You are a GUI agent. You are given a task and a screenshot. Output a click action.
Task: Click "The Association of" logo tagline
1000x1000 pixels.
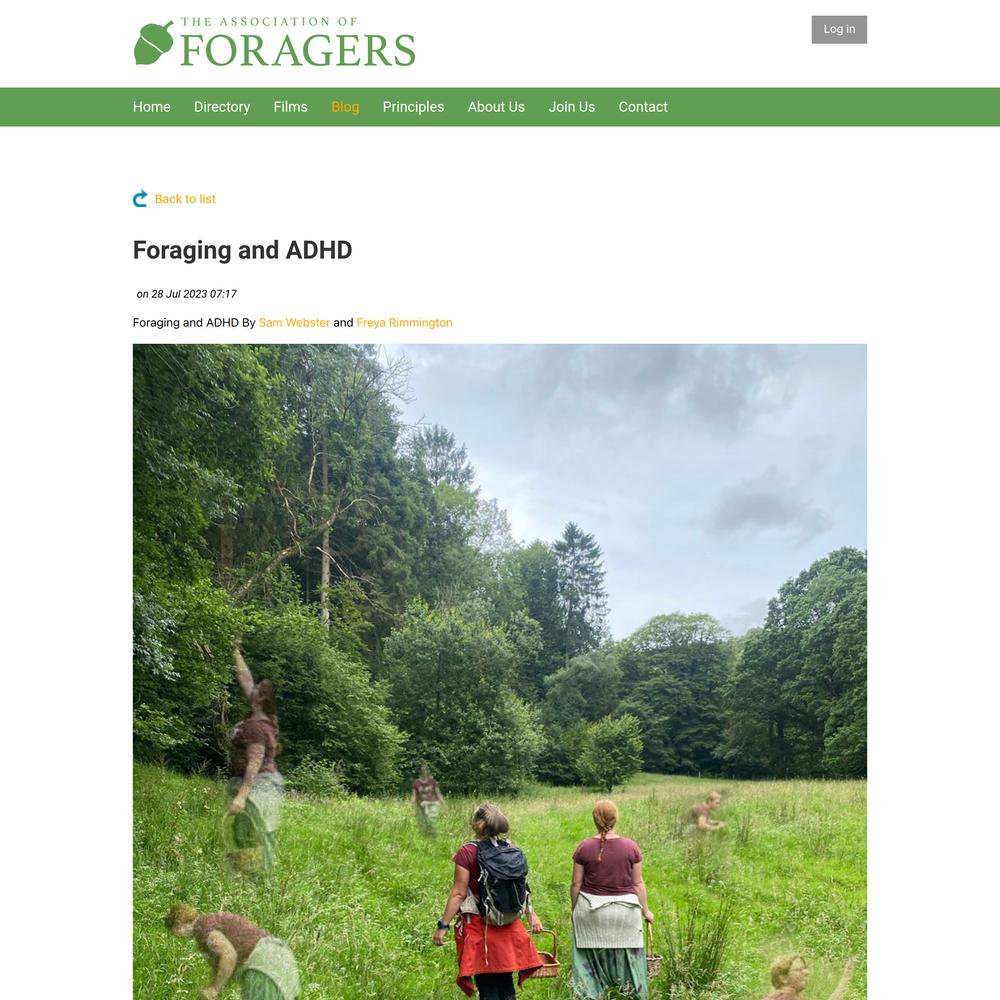pyautogui.click(x=268, y=22)
